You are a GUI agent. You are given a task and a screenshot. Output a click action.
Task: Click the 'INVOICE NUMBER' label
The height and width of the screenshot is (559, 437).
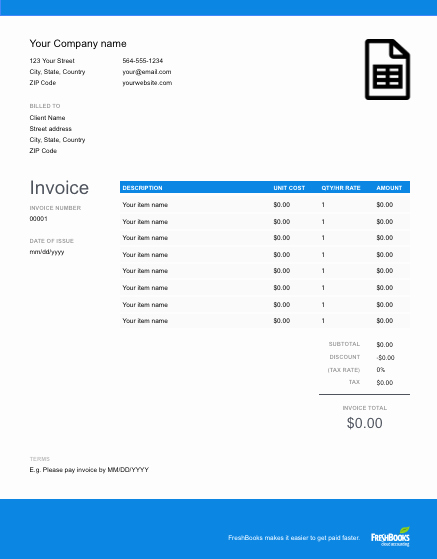[55, 208]
